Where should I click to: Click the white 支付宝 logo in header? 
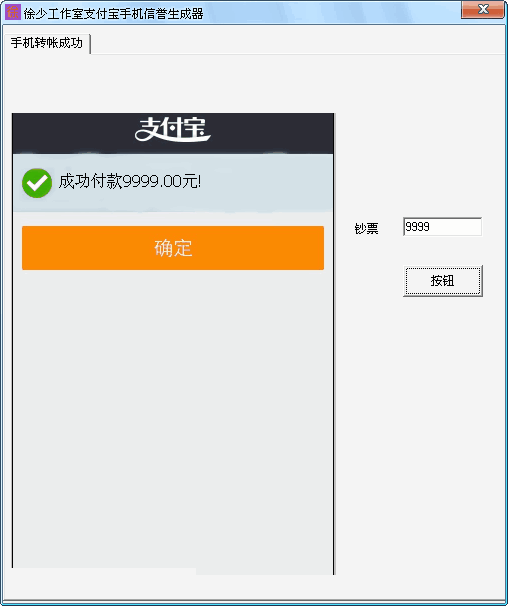[172, 129]
